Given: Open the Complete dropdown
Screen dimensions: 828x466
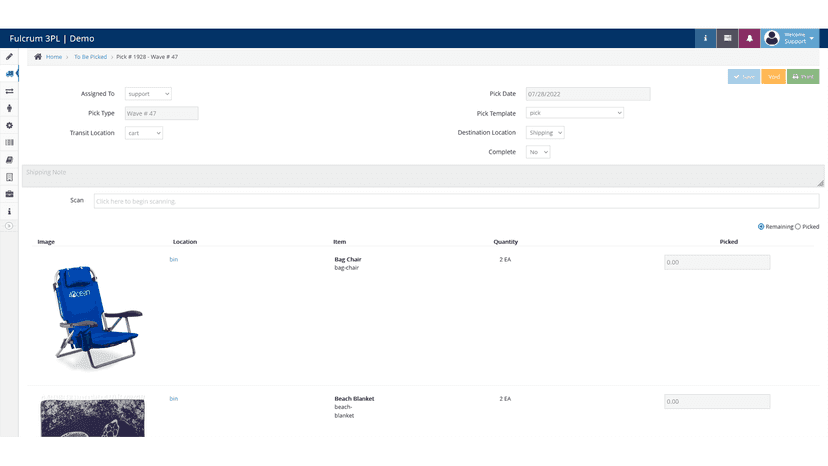Looking at the screenshot, I should coord(538,152).
